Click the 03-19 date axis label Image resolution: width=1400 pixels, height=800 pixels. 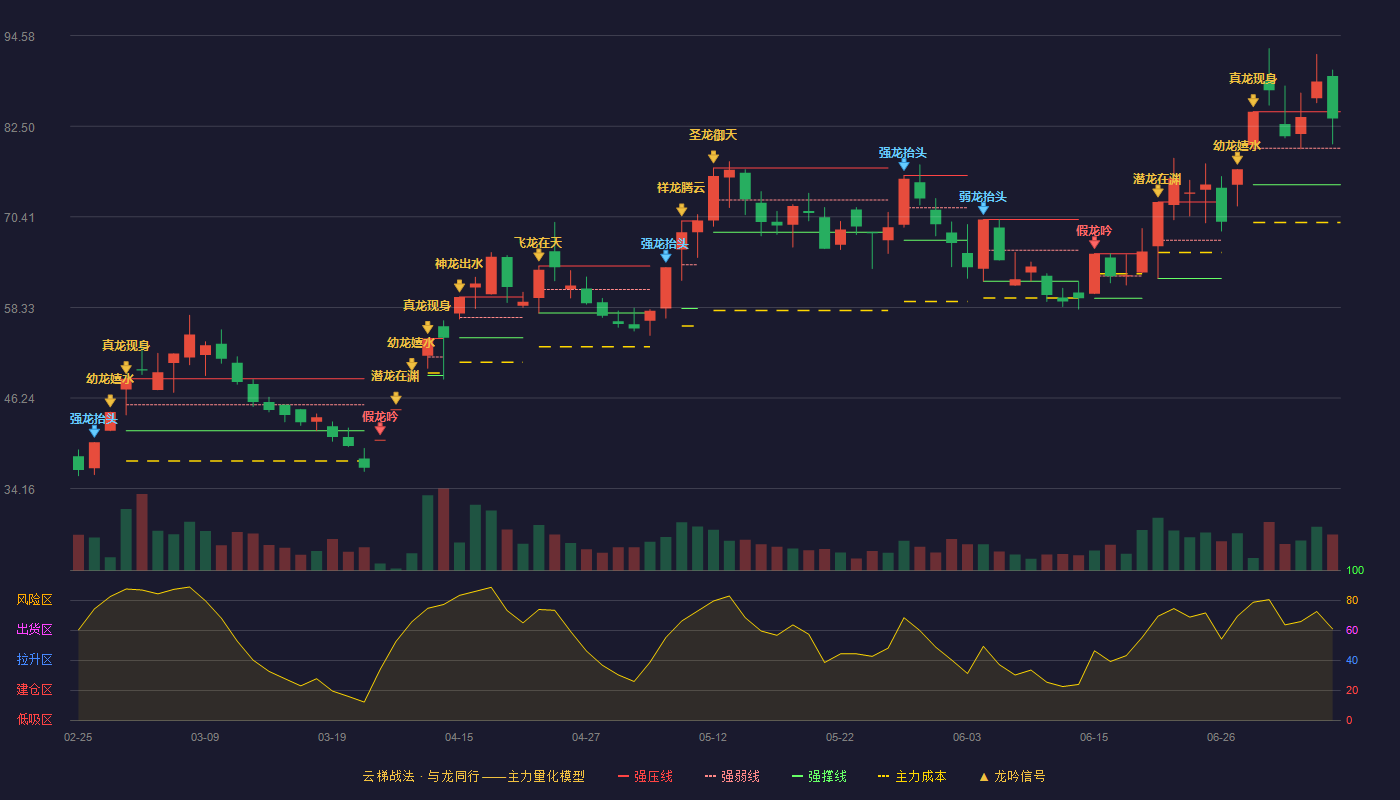pyautogui.click(x=332, y=737)
